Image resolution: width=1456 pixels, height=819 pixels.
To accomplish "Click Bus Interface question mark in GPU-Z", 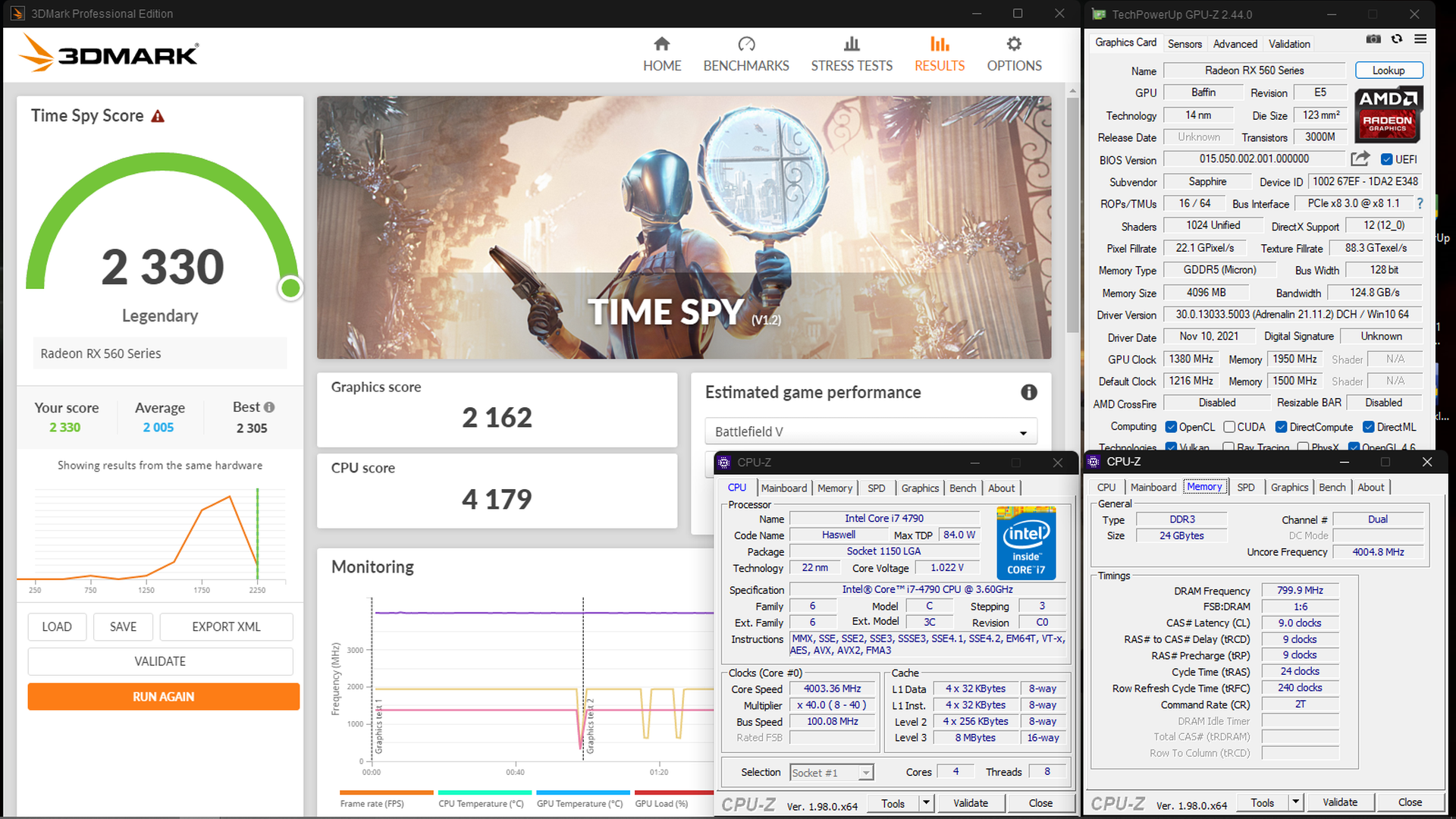I will pyautogui.click(x=1420, y=203).
